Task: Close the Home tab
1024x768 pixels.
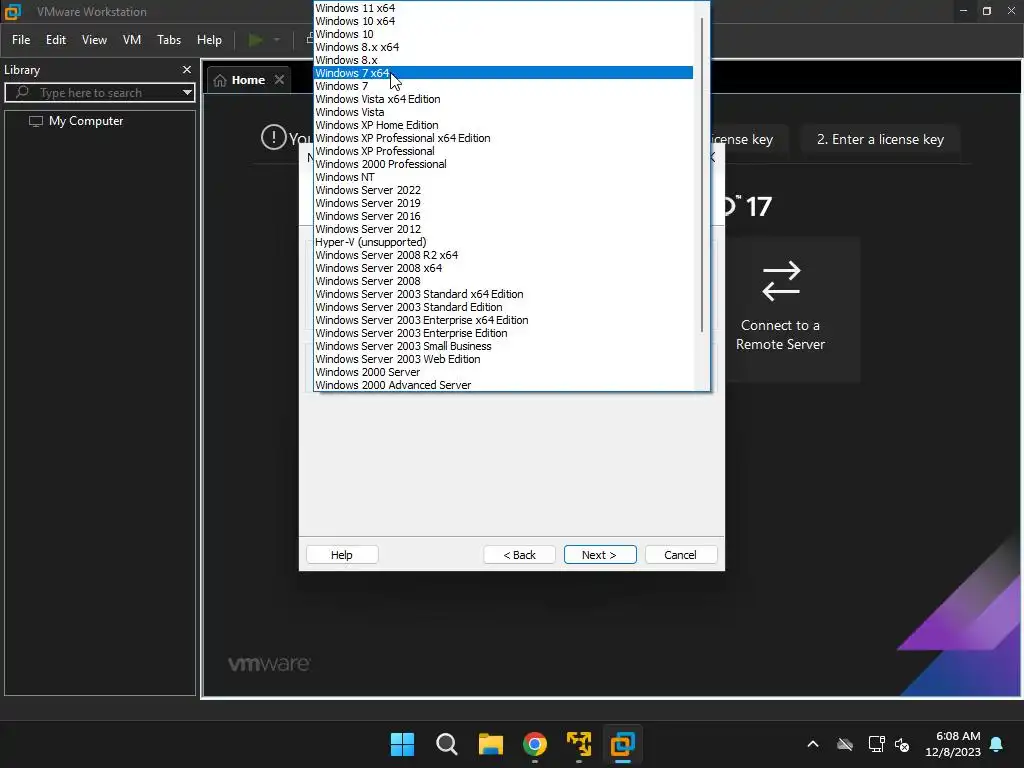Action: 280,80
